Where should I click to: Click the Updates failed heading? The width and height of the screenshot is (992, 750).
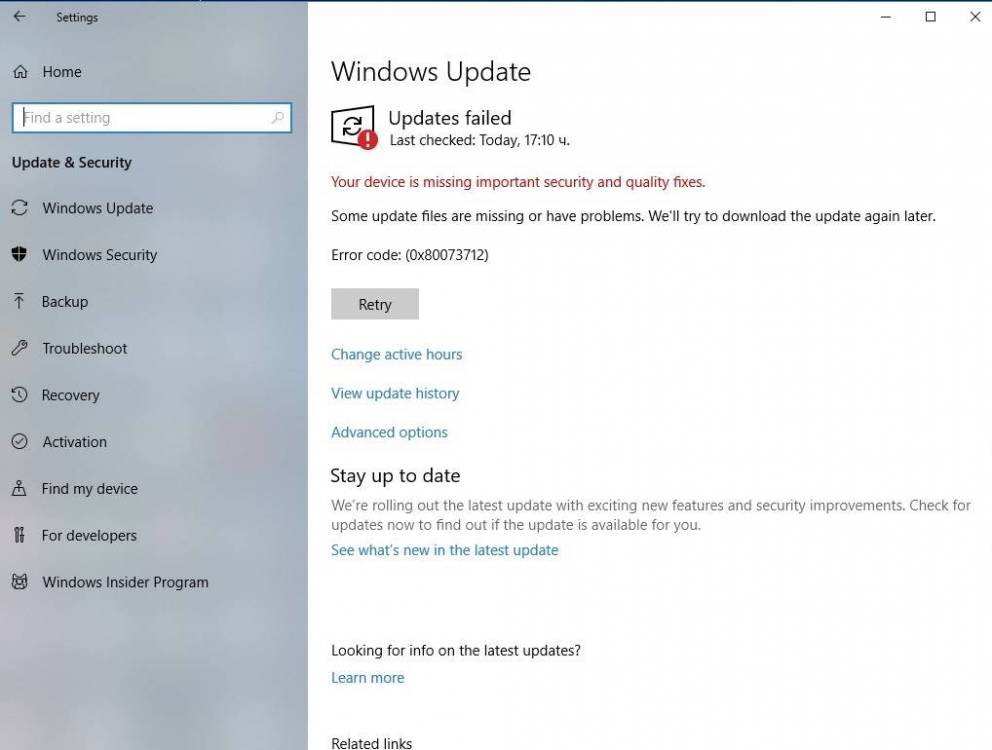[x=449, y=118]
